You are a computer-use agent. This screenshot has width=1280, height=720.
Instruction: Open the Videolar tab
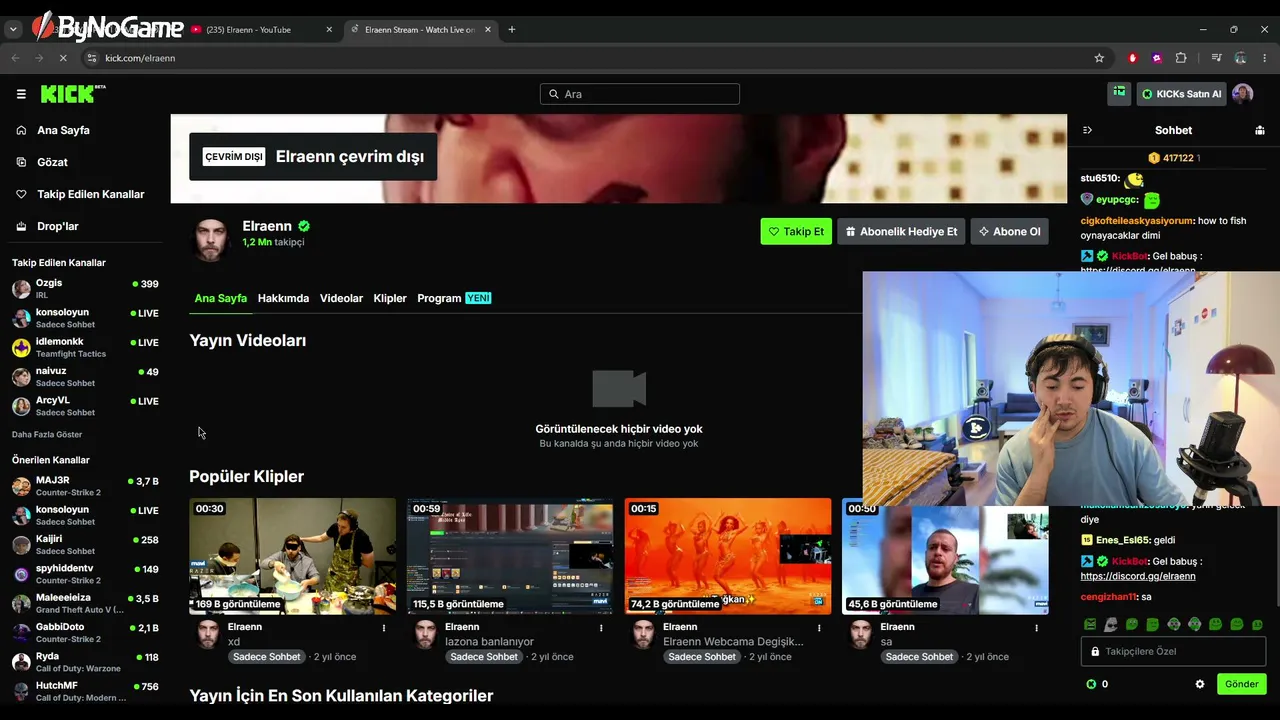[x=341, y=298]
